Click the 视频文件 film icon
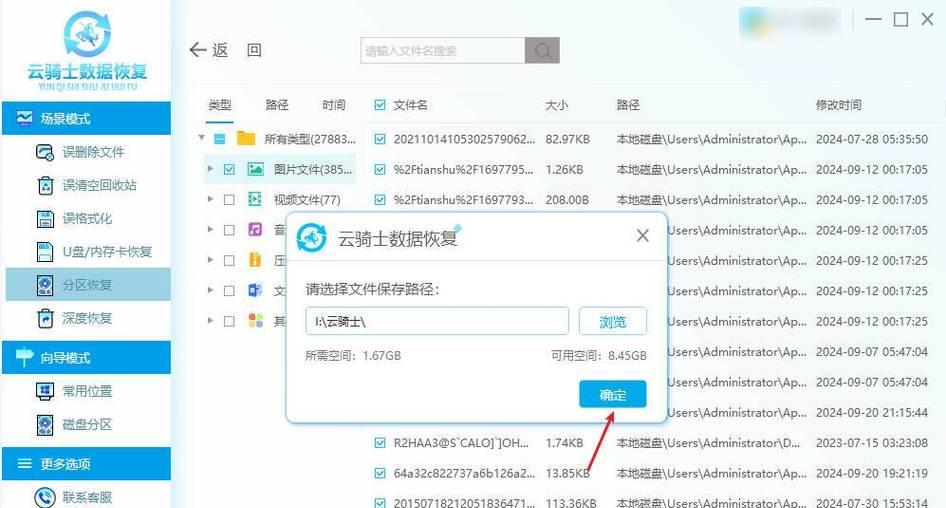Viewport: 946px width, 508px height. 255,199
